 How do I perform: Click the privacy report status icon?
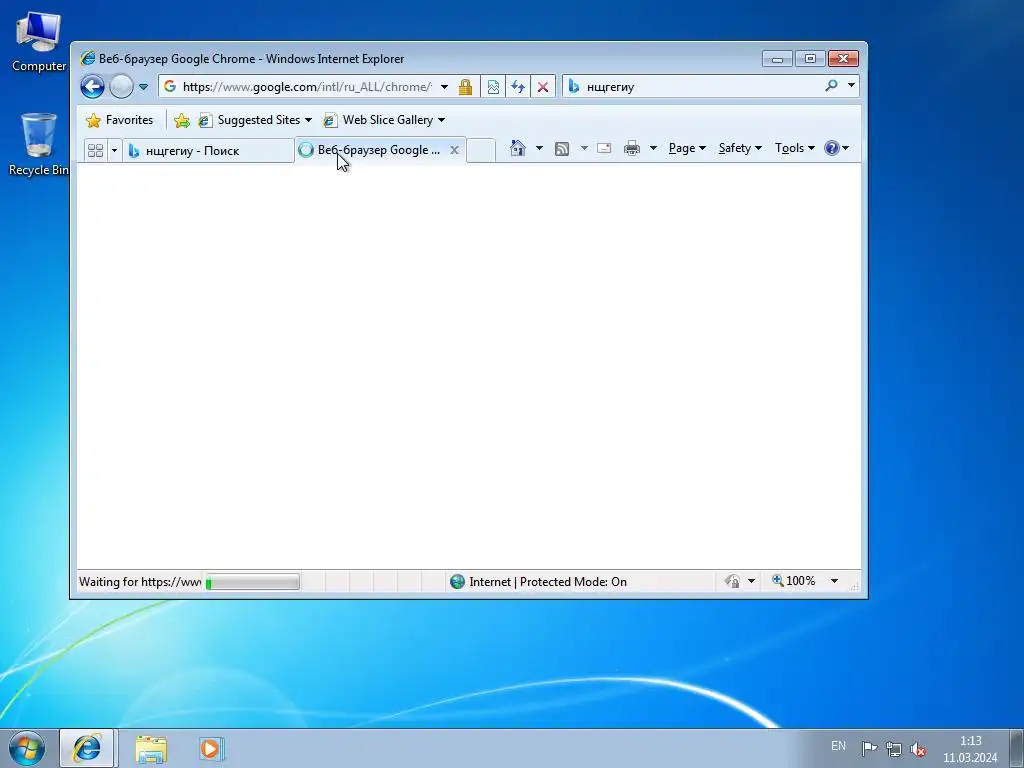pos(732,581)
